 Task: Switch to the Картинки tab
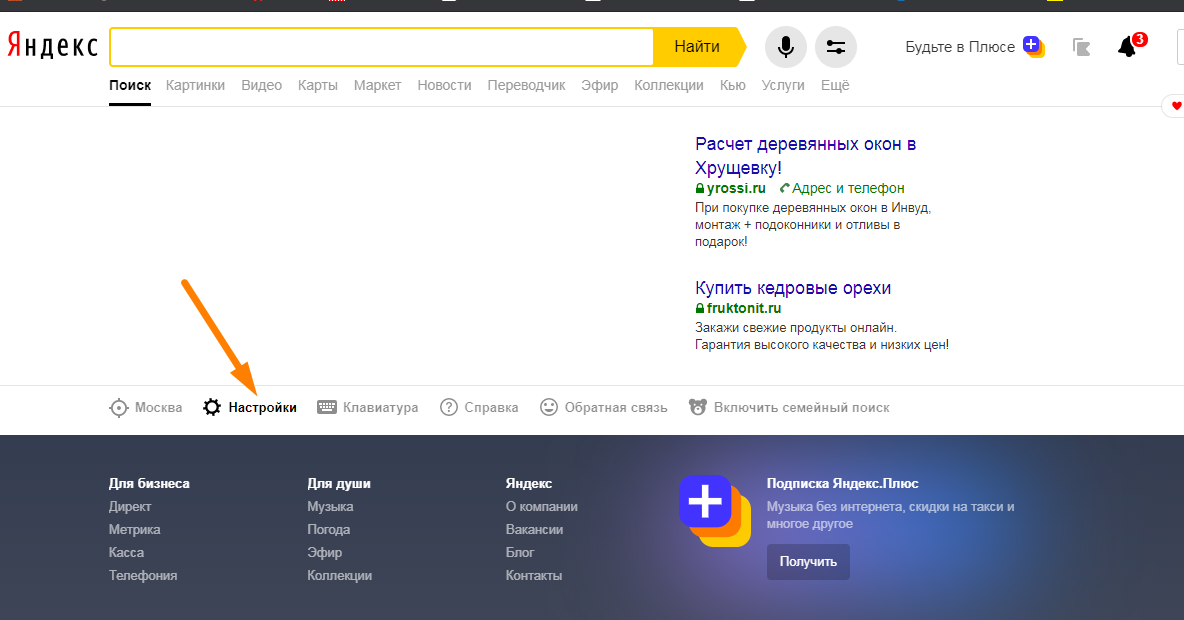196,85
